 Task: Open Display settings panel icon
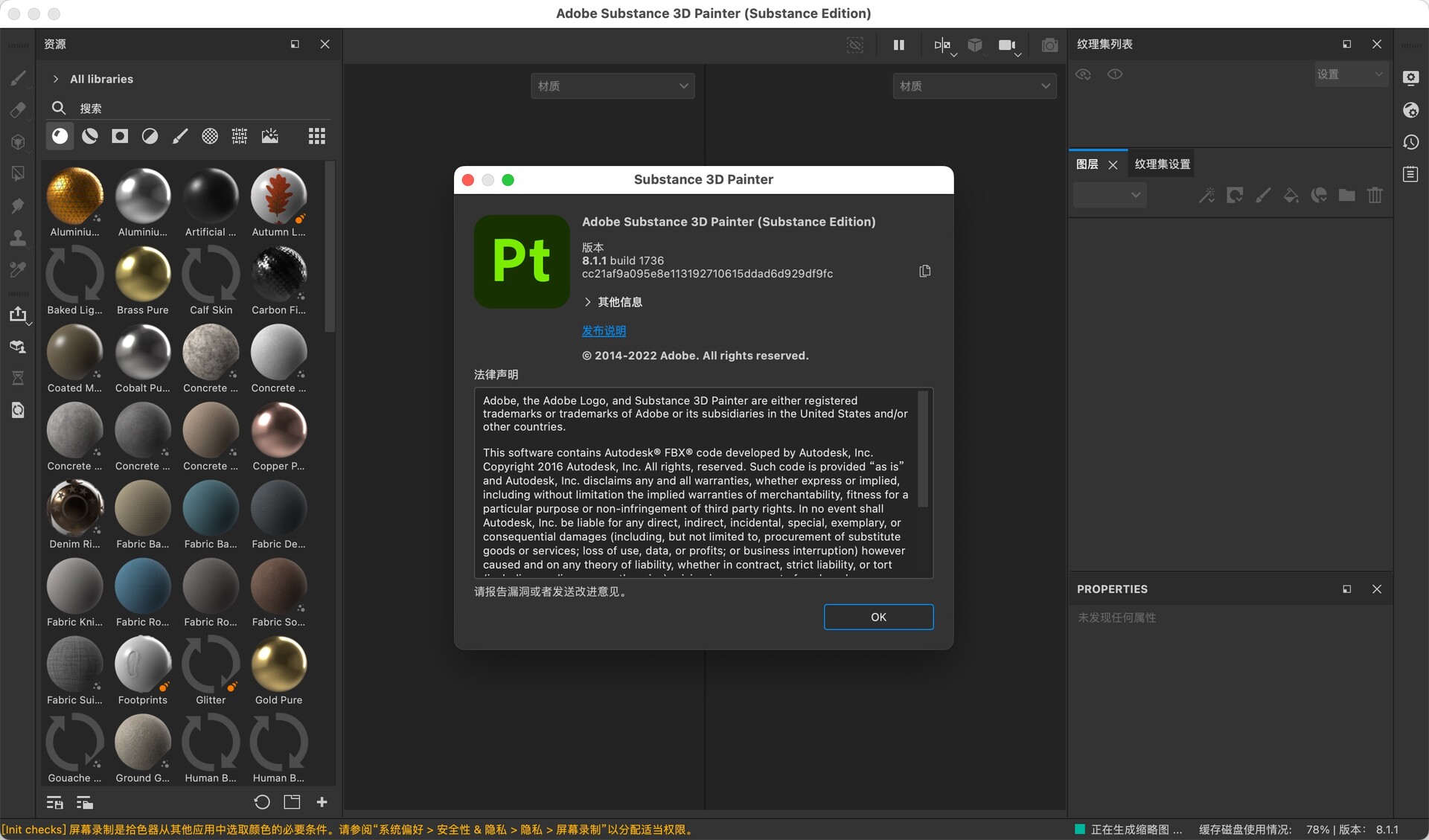coord(1410,78)
